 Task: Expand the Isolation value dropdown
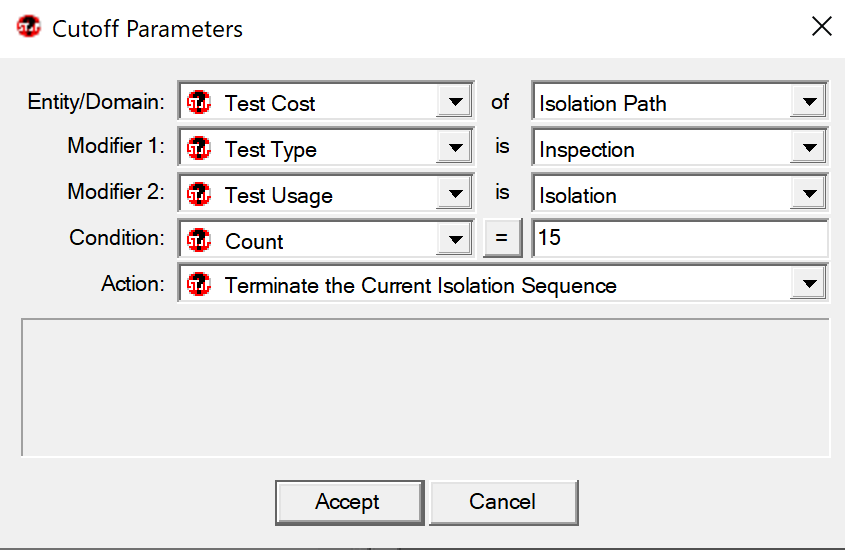[x=809, y=193]
